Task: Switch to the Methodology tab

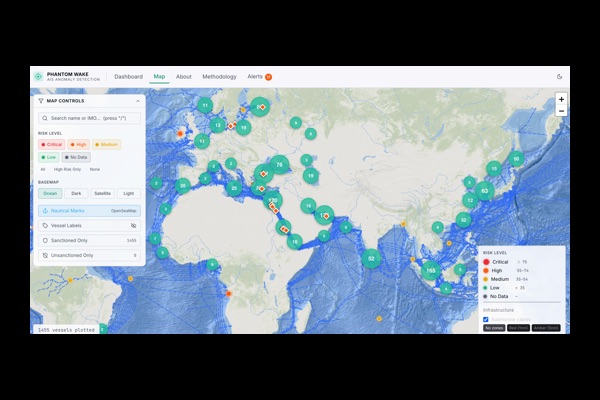Action: (219, 76)
